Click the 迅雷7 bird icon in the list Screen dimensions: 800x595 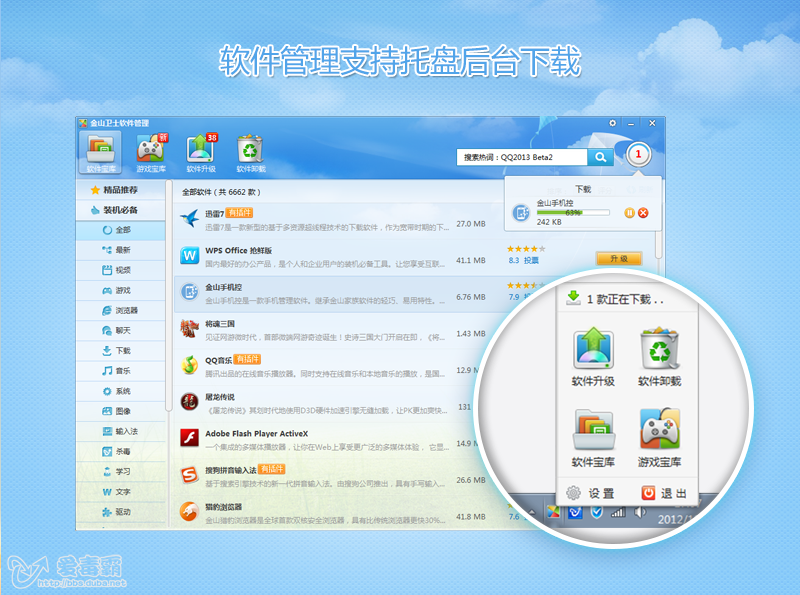tap(189, 219)
